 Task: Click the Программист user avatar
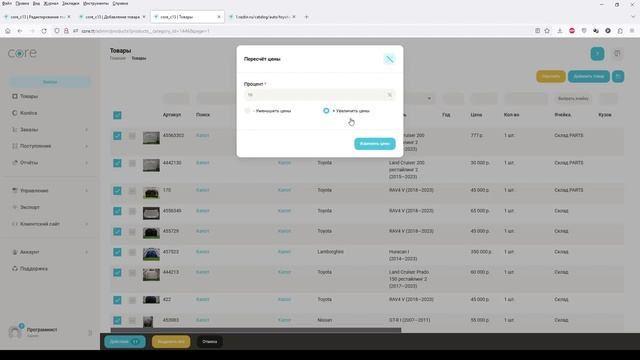coord(16,332)
